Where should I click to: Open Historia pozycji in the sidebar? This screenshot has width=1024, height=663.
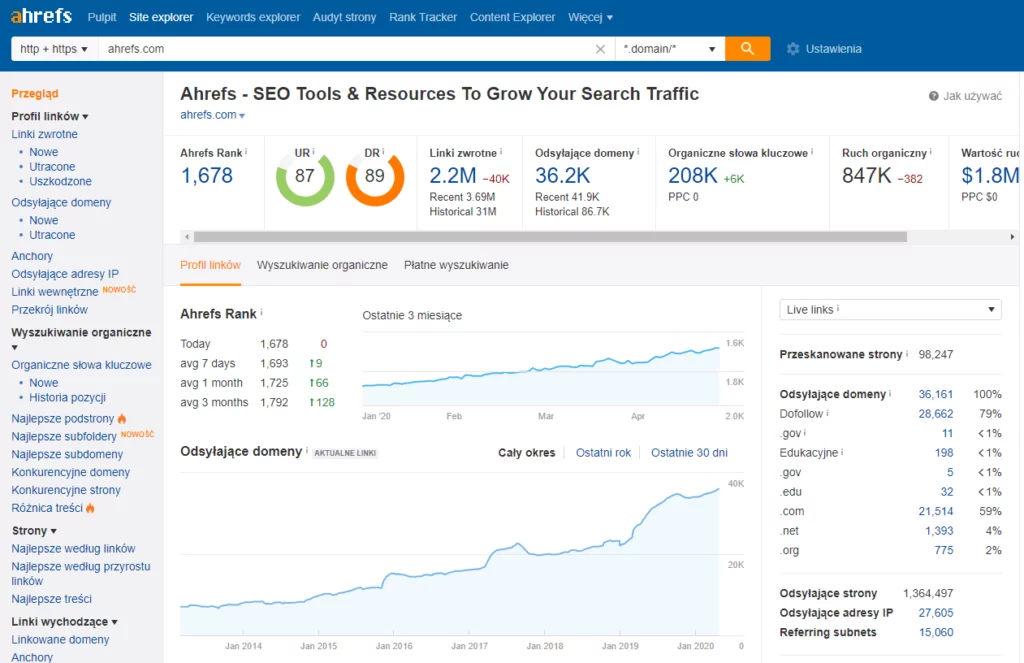[x=67, y=397]
